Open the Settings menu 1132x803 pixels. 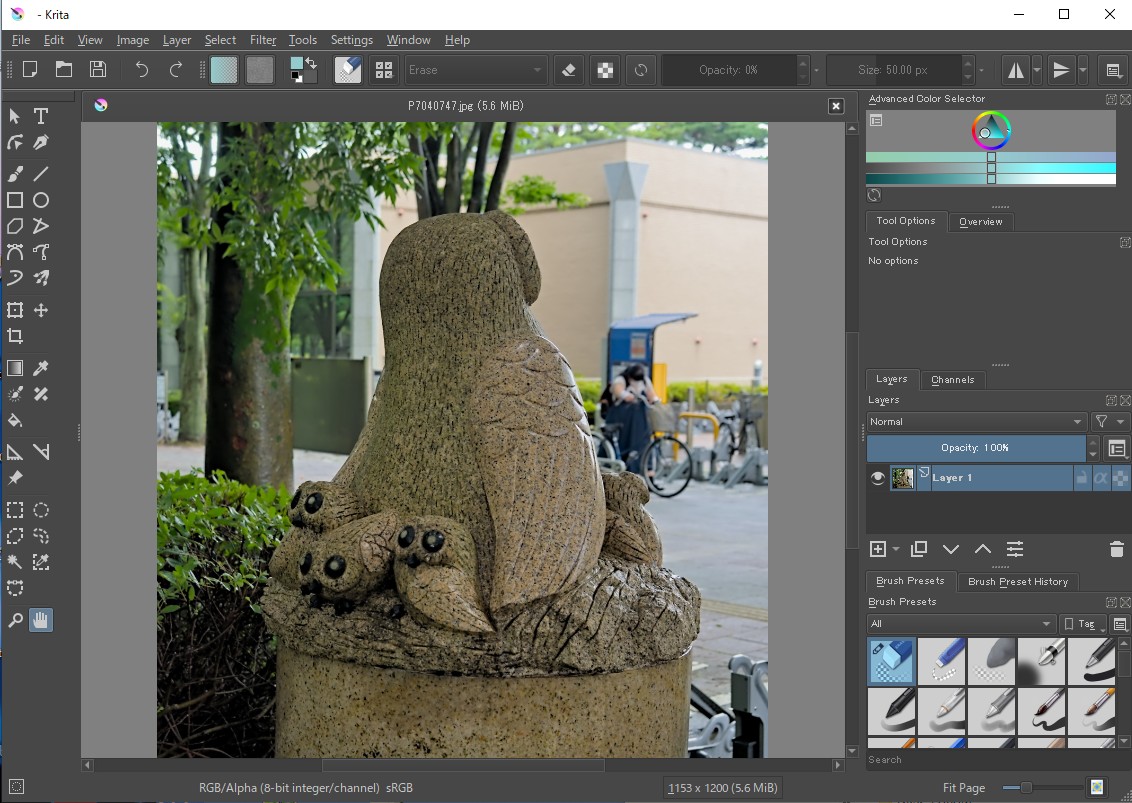point(352,40)
